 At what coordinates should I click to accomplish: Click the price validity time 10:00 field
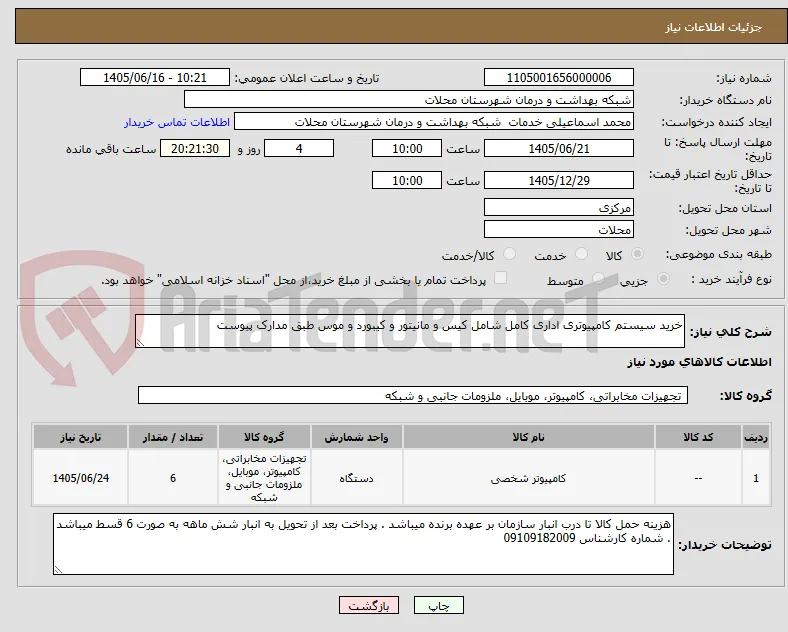pos(407,180)
